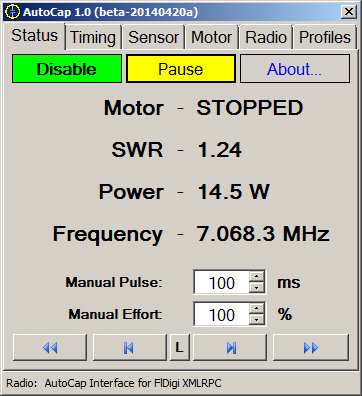This screenshot has width=362, height=396.
Task: Go to the Radio tab
Action: tap(266, 37)
